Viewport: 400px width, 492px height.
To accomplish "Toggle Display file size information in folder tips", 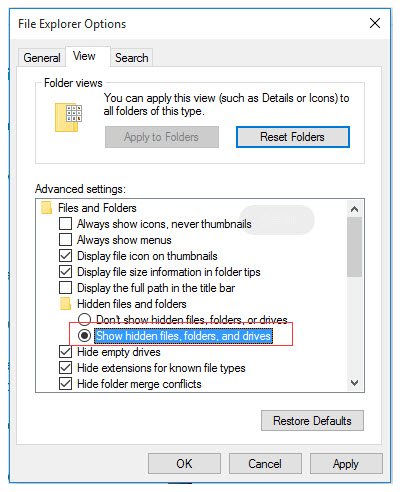I will (65, 272).
